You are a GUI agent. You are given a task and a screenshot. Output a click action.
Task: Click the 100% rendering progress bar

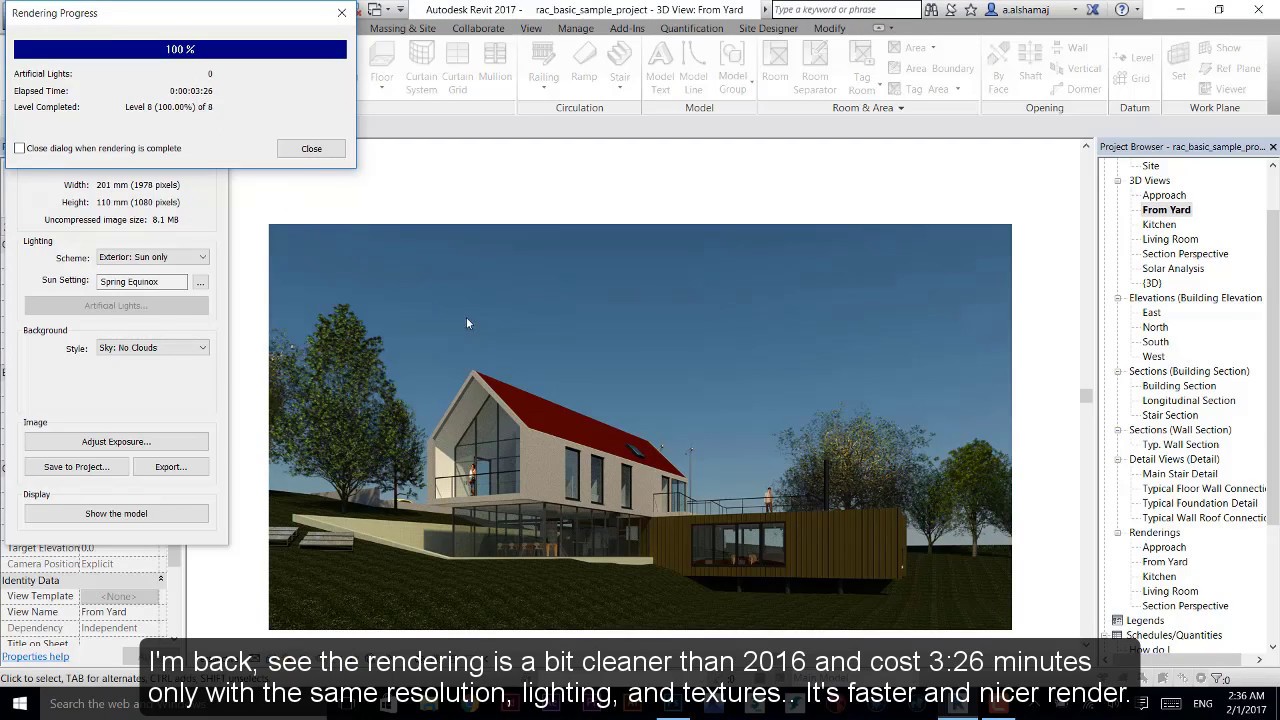[180, 49]
